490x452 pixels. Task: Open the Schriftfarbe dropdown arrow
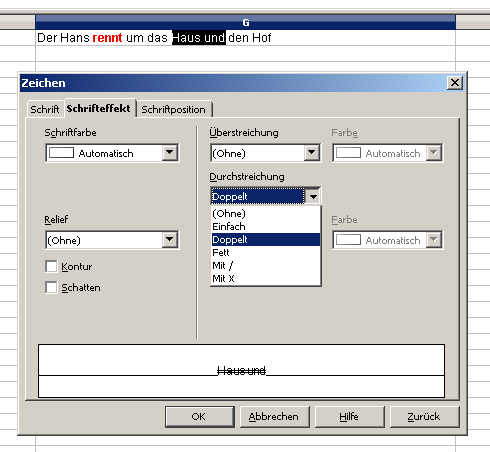pyautogui.click(x=170, y=153)
